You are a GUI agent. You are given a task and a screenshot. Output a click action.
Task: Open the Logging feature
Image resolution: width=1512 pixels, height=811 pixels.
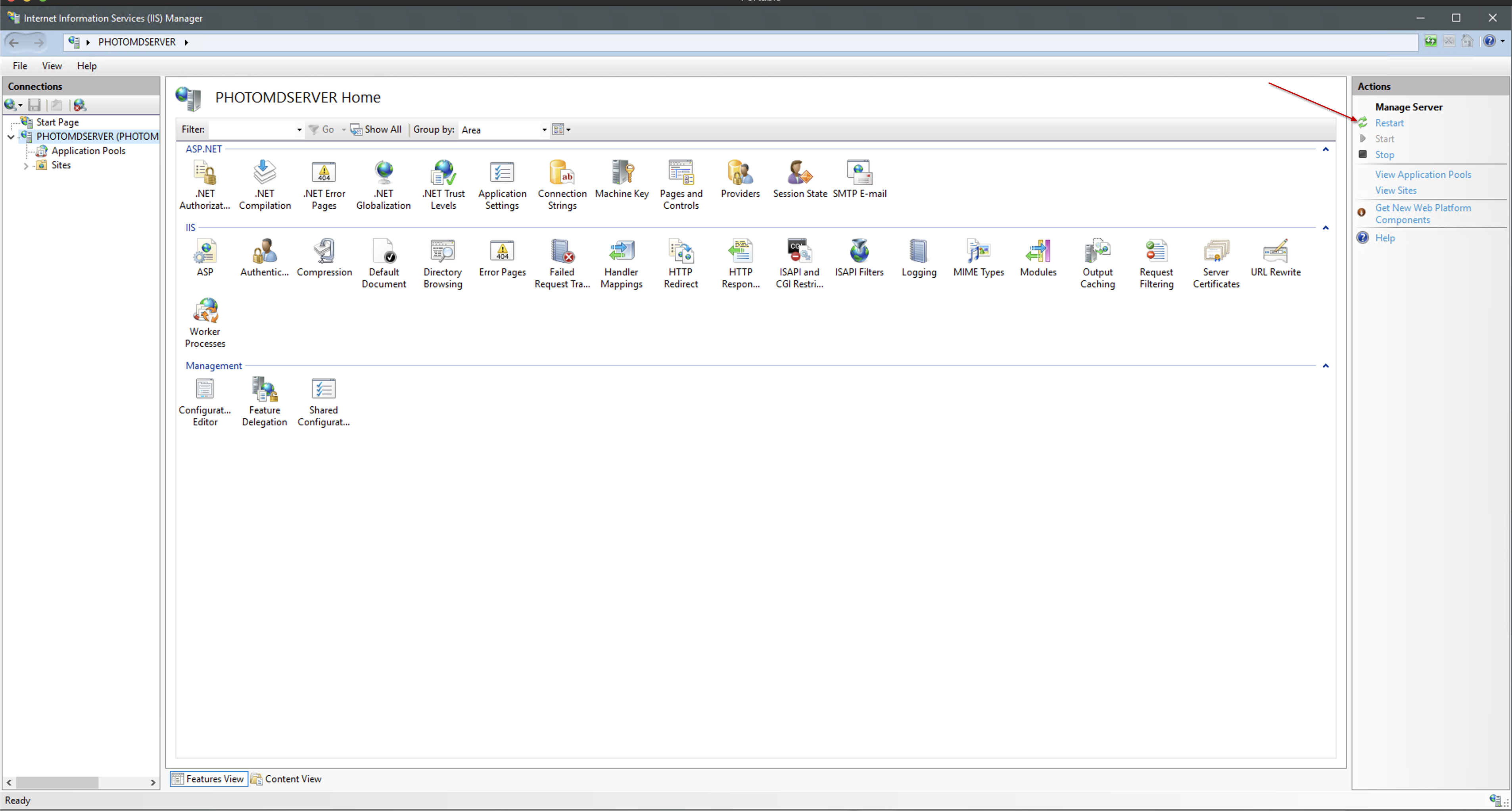pos(919,257)
